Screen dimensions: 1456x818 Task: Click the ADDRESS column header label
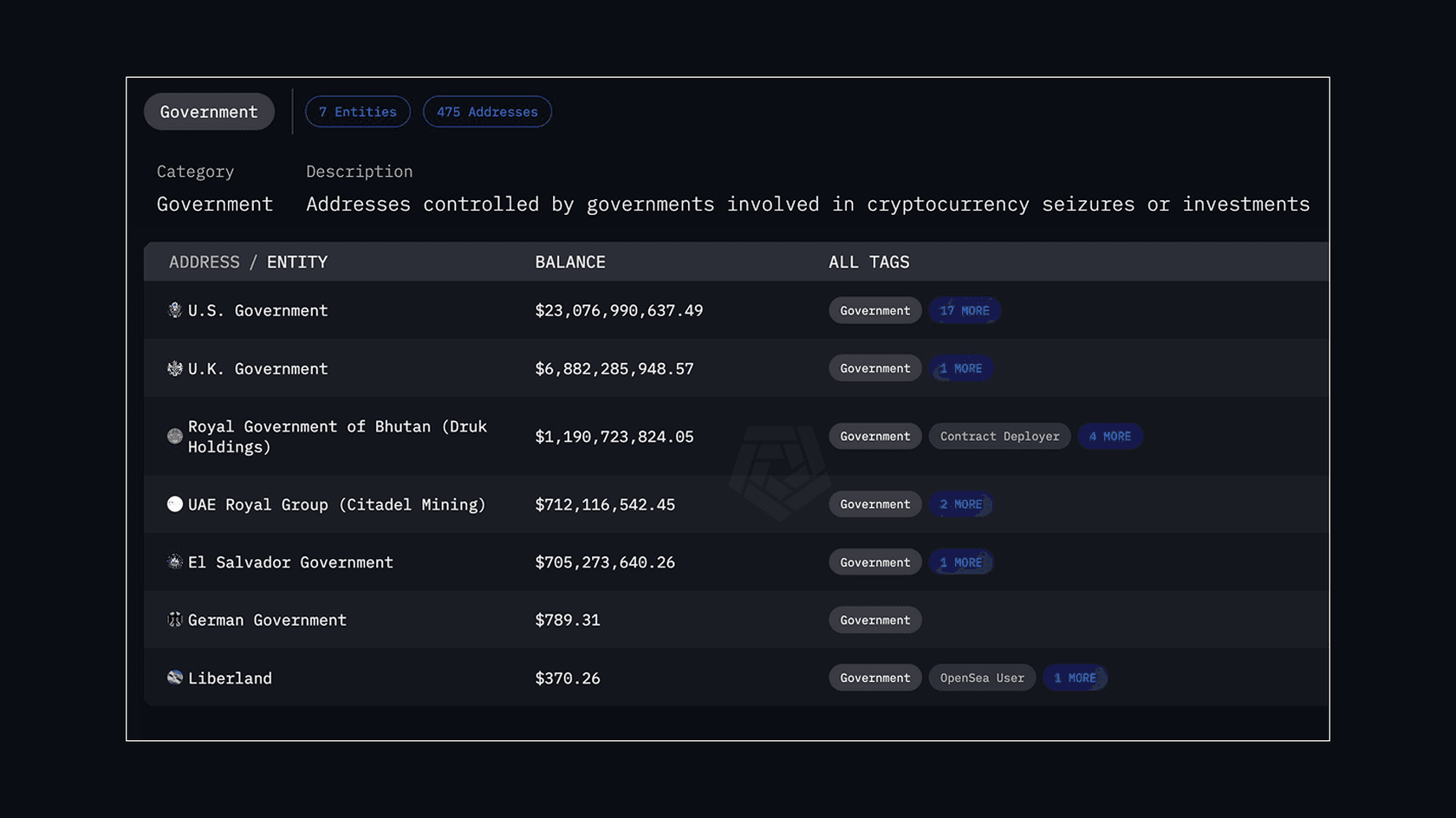pos(205,262)
